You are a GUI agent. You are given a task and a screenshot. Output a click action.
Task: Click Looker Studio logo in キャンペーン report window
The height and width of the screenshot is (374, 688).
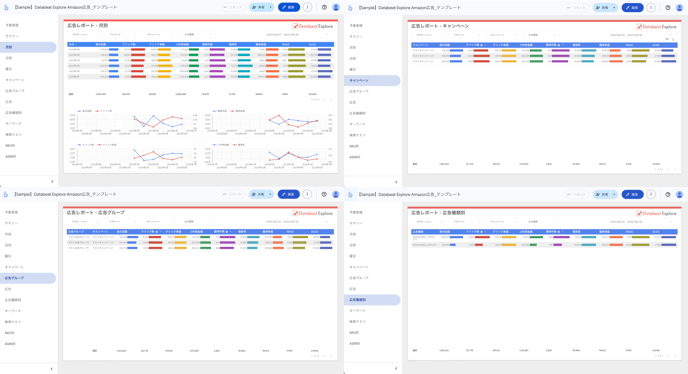click(350, 7)
